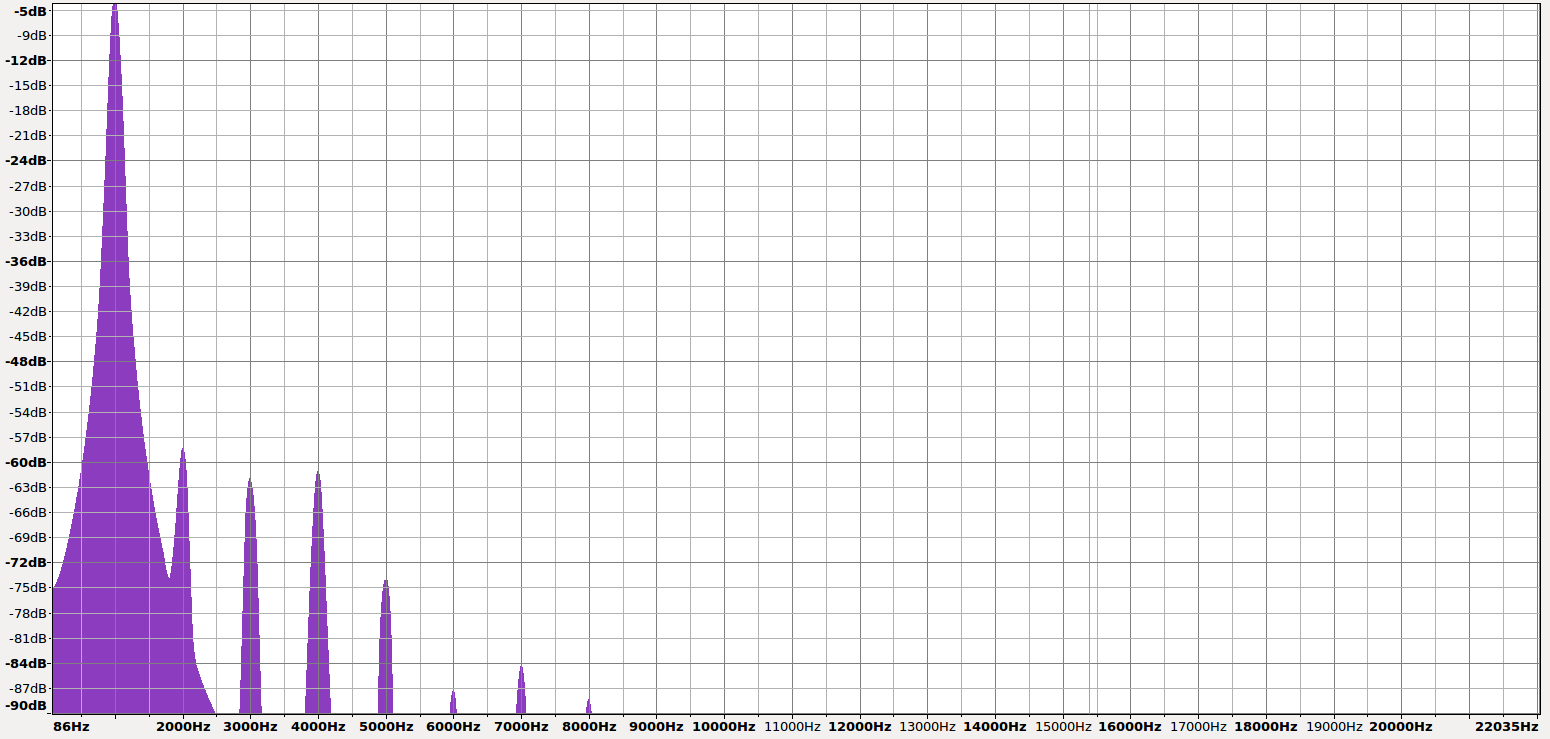Click the bold -48dB label
This screenshot has width=1550, height=739.
pyautogui.click(x=27, y=361)
